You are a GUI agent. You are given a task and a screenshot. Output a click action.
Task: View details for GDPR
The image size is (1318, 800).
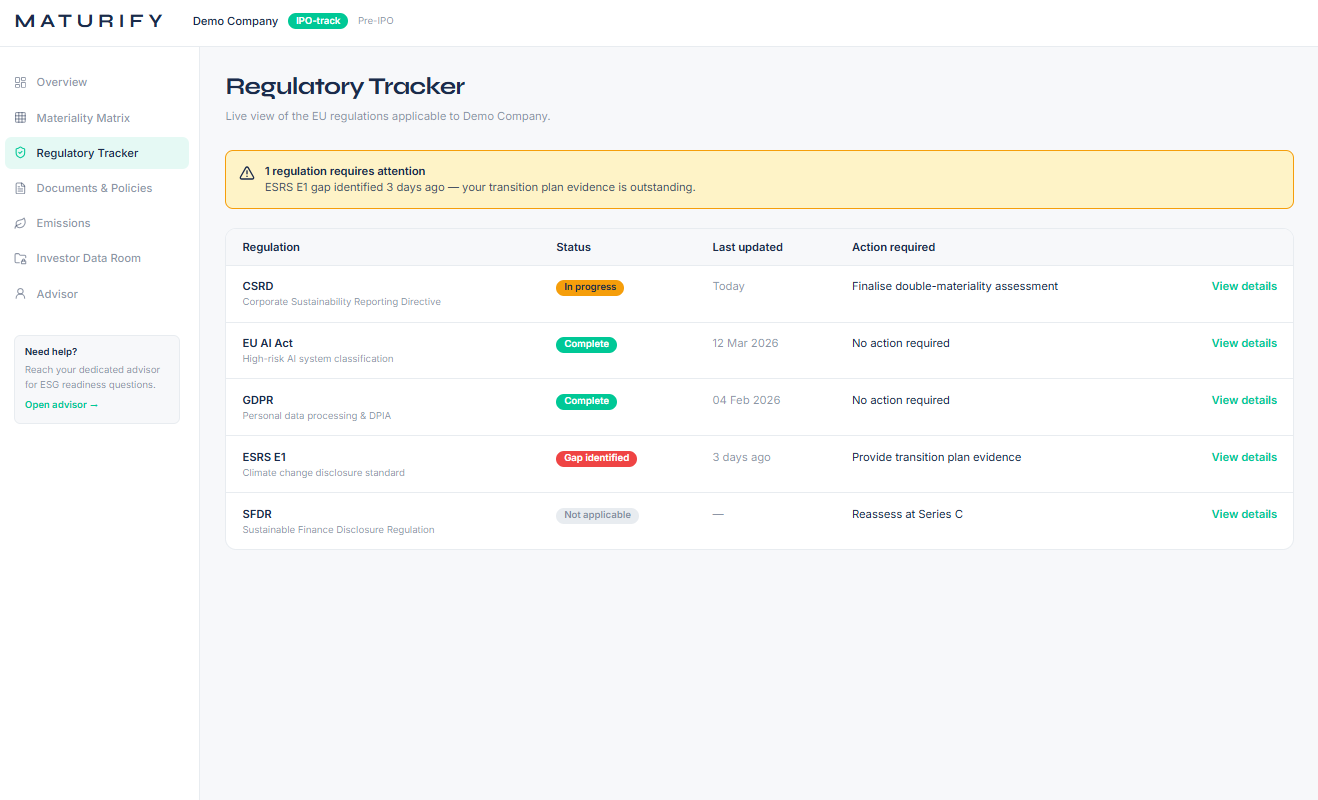pos(1244,400)
